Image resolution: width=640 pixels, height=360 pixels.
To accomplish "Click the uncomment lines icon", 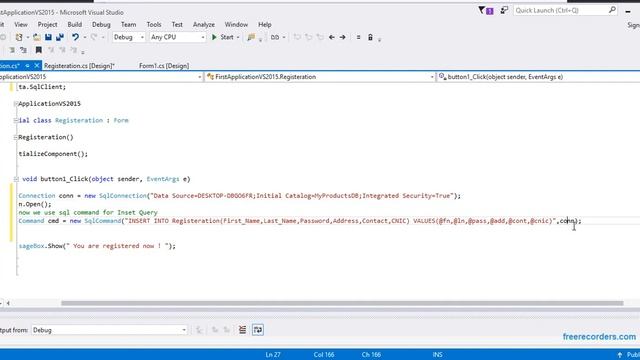I will coord(23,50).
